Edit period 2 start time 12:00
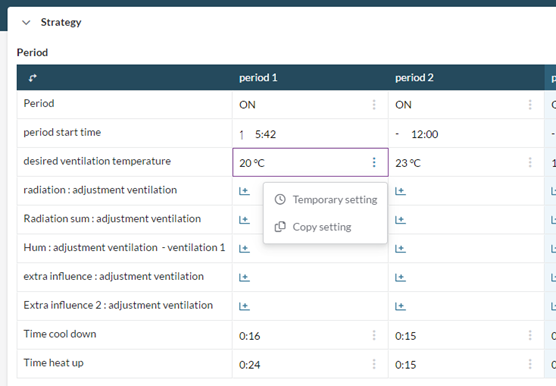 tap(424, 134)
